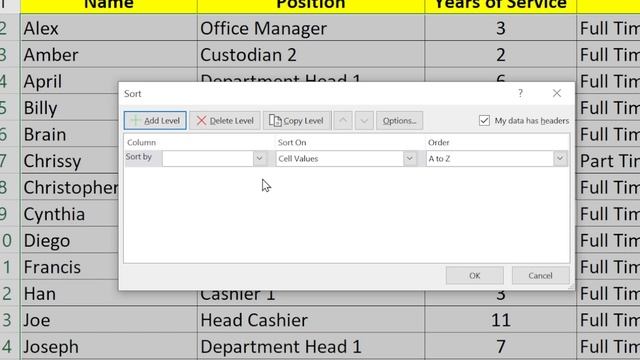Screen dimensions: 640x360
Task: Click the Years of Service header cell
Action: pos(500,6)
